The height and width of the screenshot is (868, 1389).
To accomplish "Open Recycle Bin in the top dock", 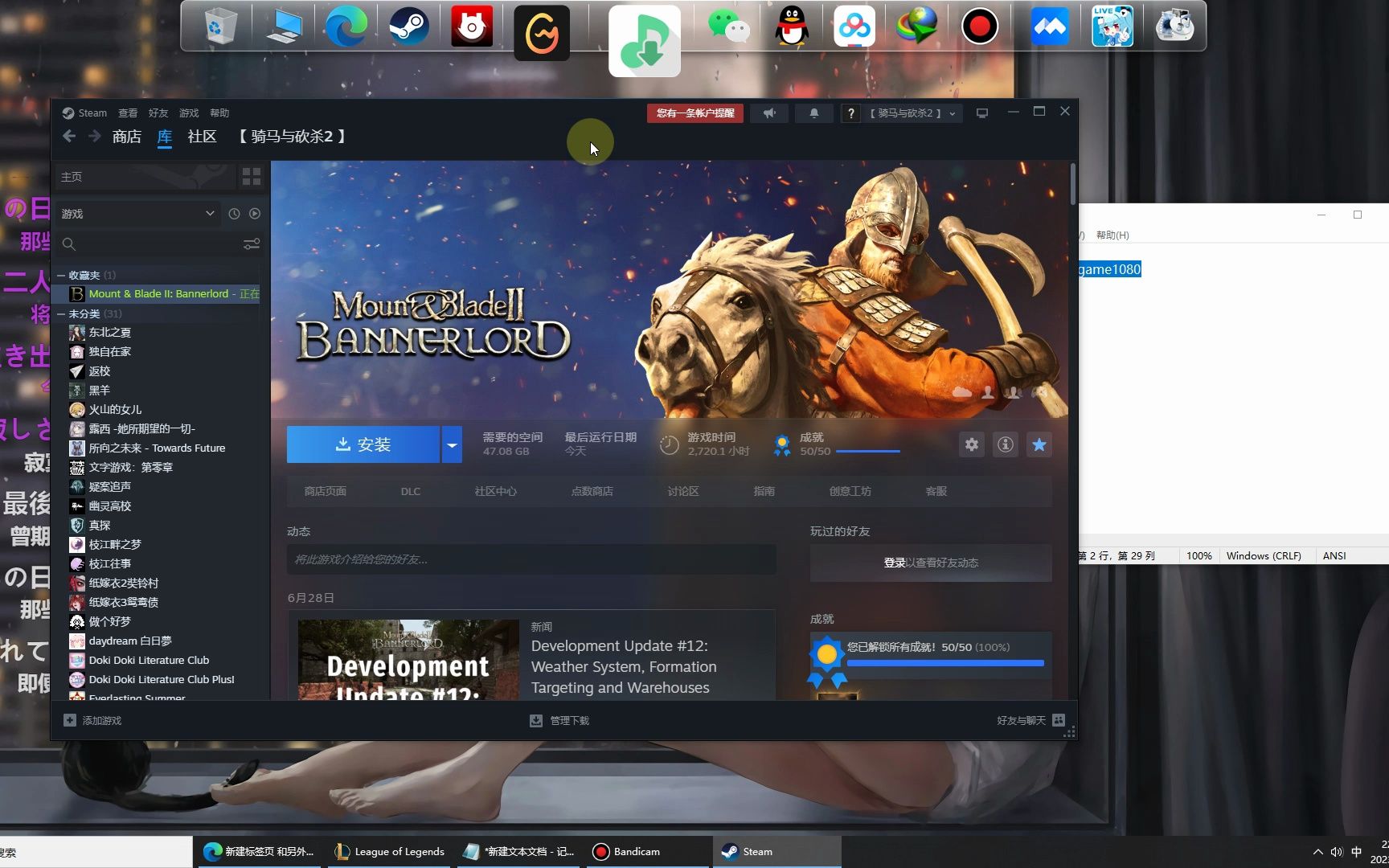I will click(x=219, y=27).
